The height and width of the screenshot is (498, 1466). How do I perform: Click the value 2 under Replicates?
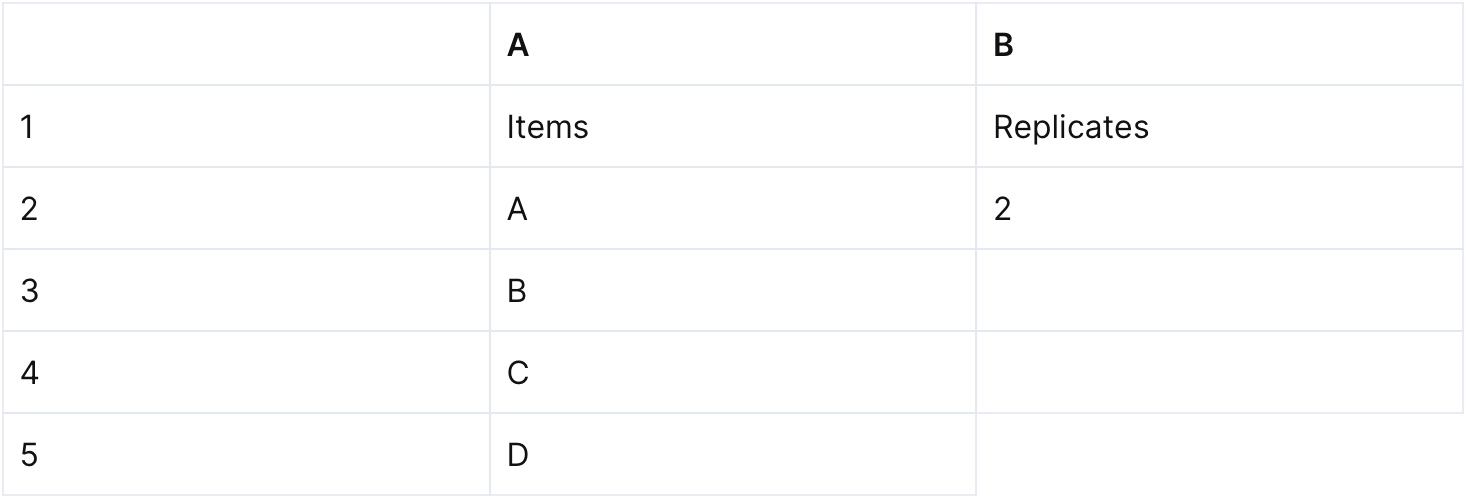click(x=1219, y=209)
